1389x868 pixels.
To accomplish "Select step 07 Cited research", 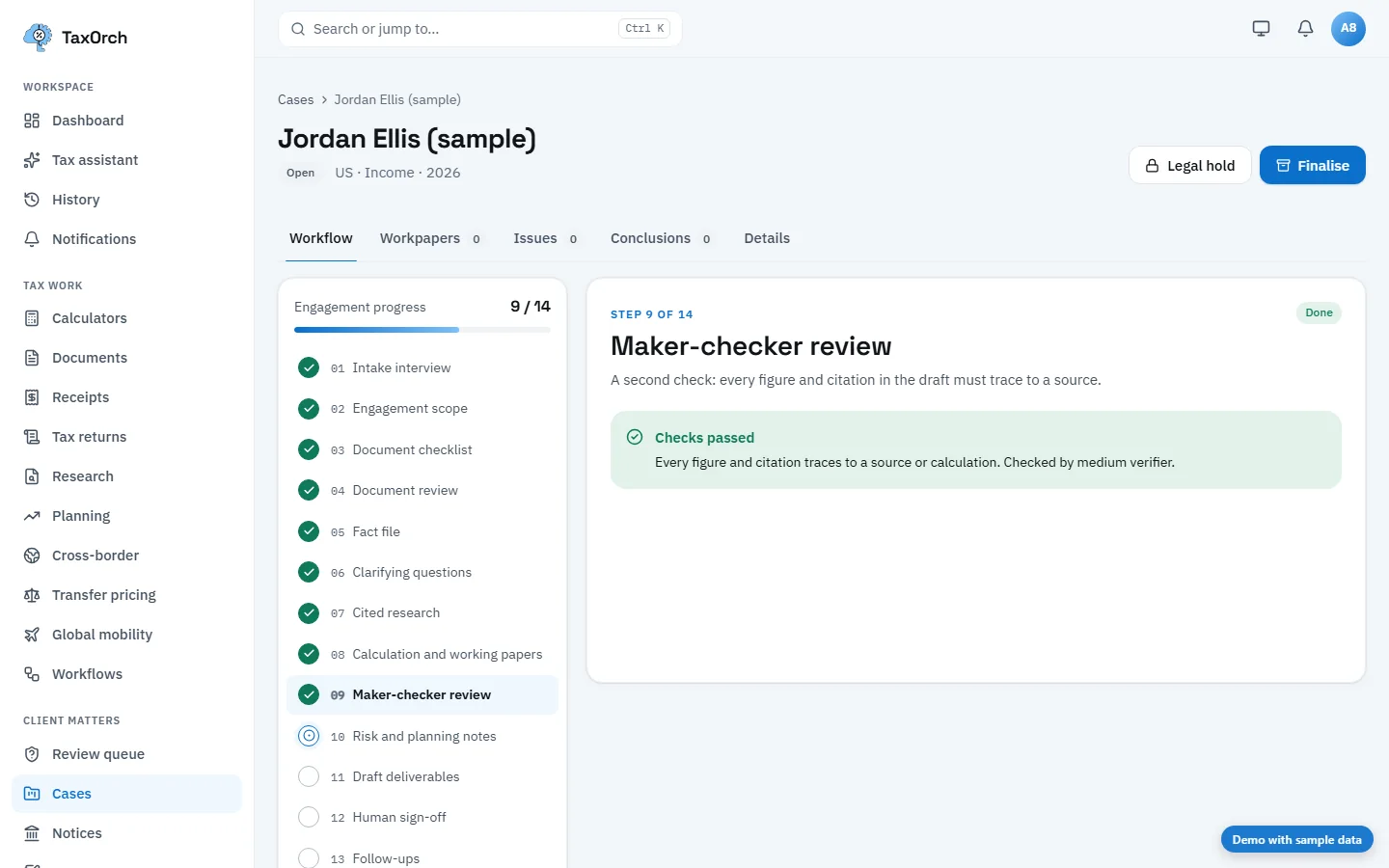I will click(x=422, y=612).
